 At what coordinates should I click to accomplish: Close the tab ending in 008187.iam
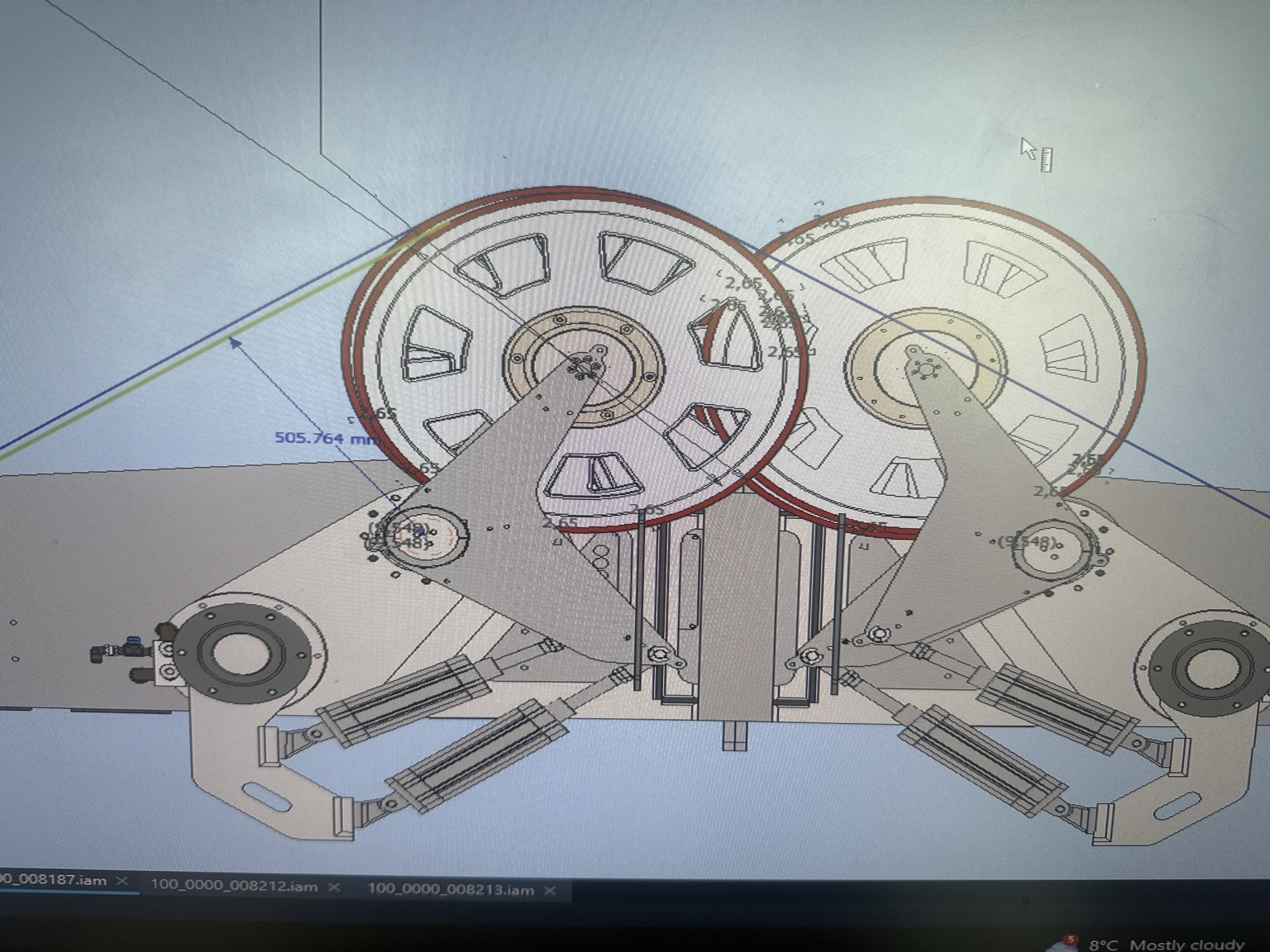122,881
